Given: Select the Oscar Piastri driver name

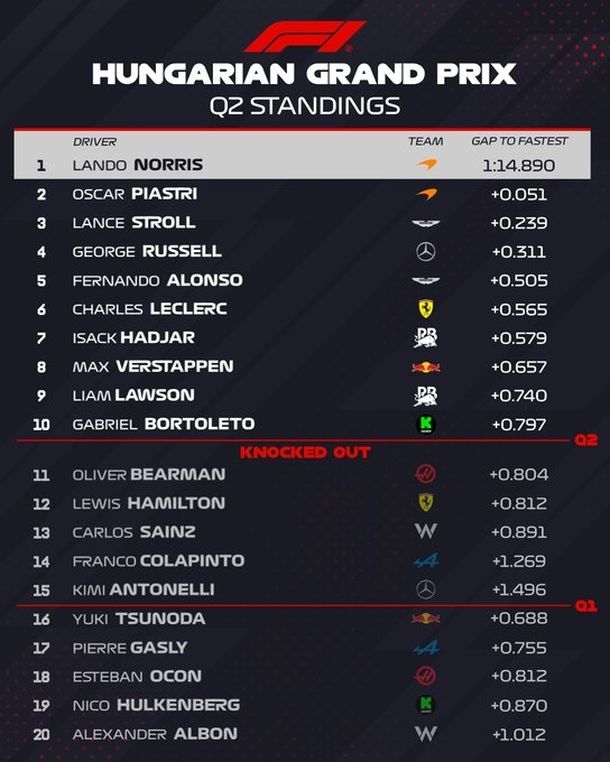Looking at the screenshot, I should (134, 194).
